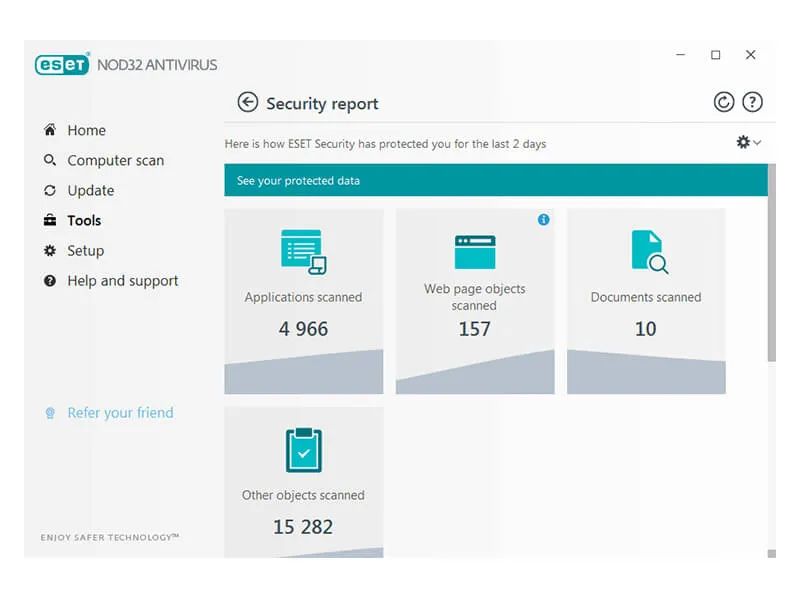Open the Update section
This screenshot has width=800, height=600.
point(91,190)
